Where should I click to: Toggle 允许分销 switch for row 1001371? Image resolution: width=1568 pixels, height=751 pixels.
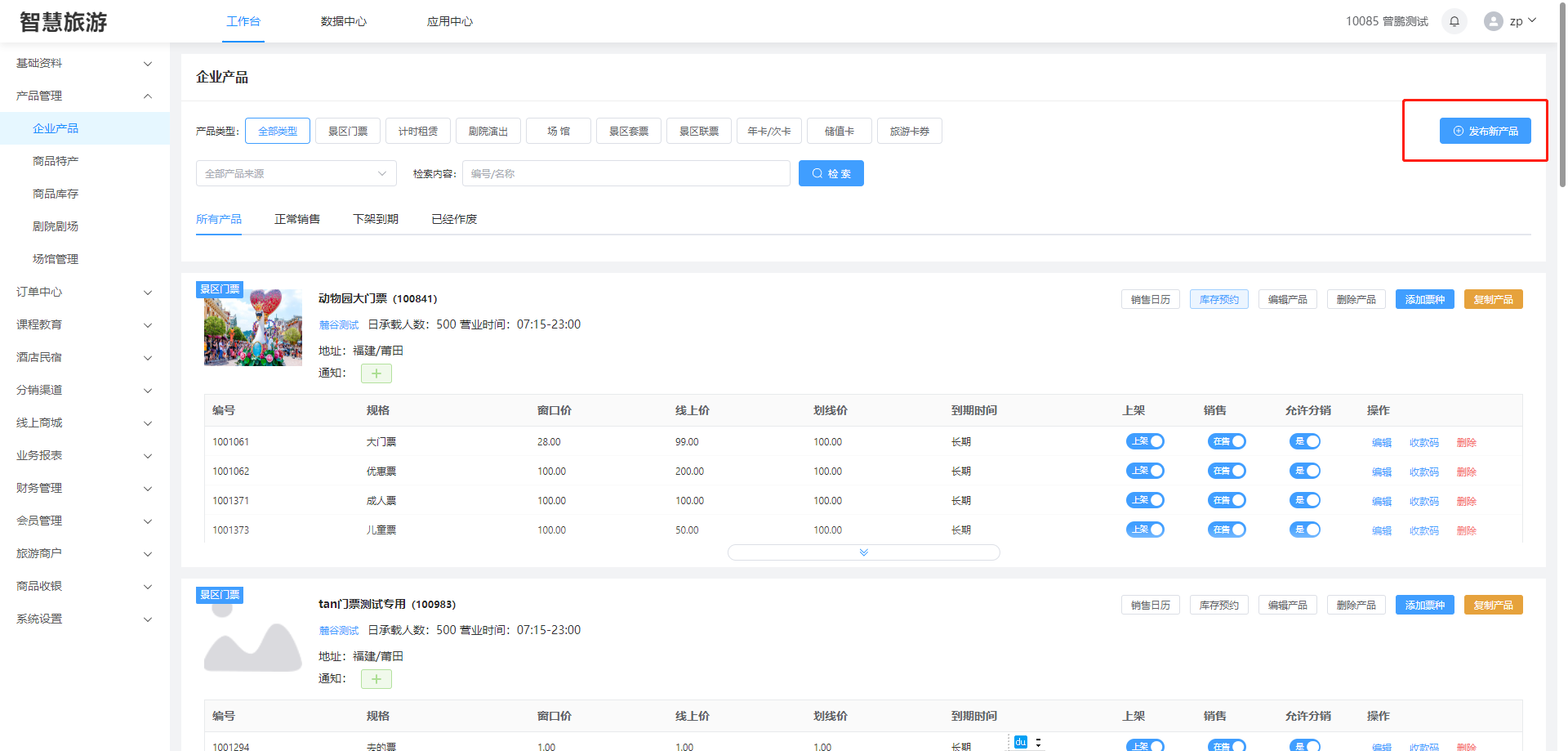tap(1305, 500)
